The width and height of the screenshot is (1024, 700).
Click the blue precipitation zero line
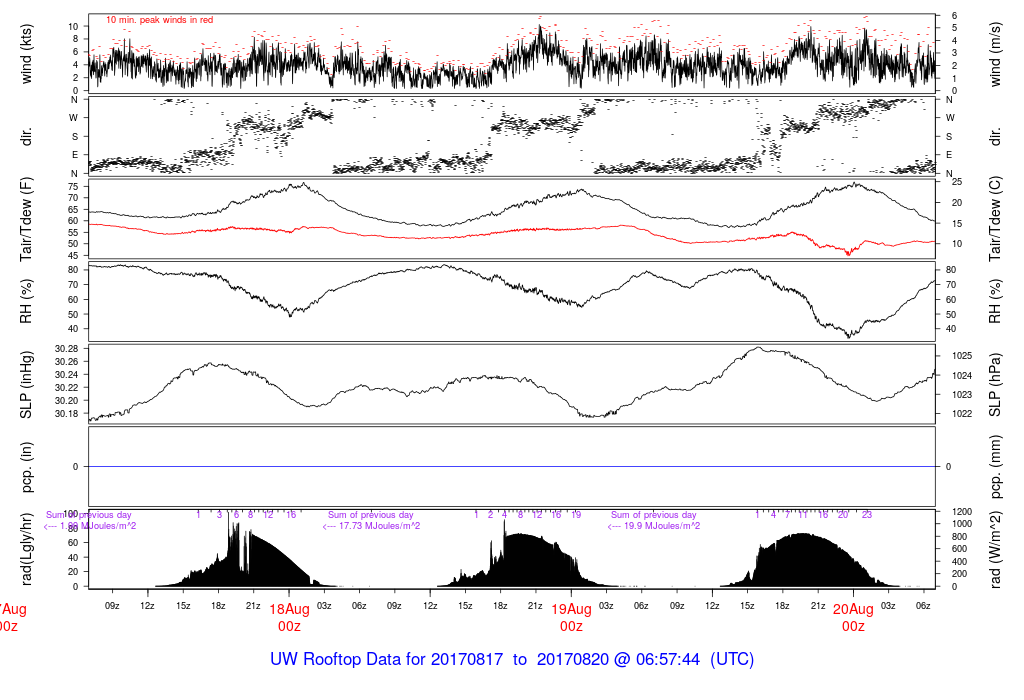[511, 466]
